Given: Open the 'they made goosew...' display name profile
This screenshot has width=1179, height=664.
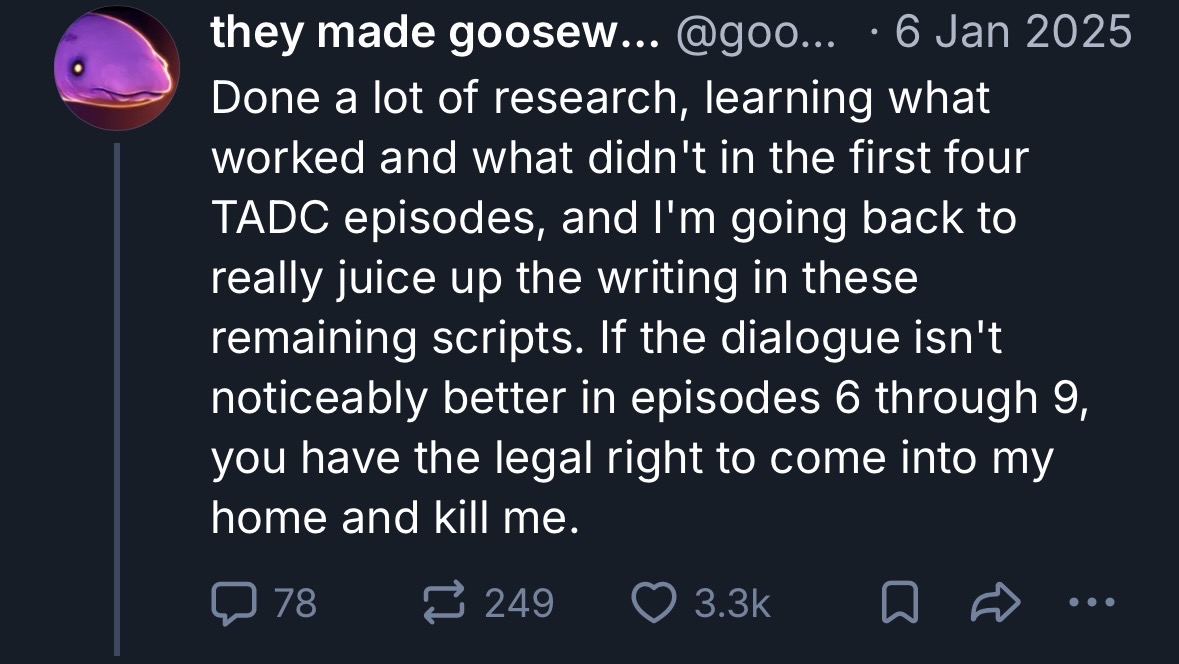Looking at the screenshot, I should tap(435, 33).
